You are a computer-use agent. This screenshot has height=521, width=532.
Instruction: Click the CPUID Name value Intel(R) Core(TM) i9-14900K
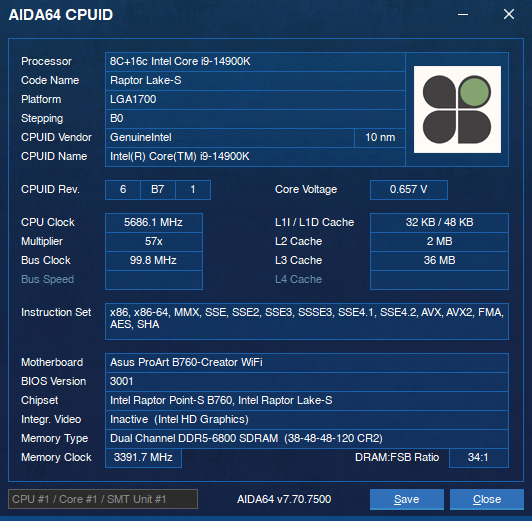[255, 156]
